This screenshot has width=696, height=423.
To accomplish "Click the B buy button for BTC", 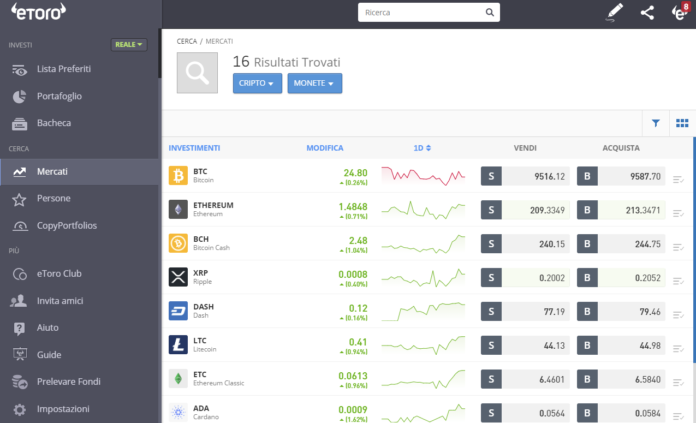I will click(587, 176).
